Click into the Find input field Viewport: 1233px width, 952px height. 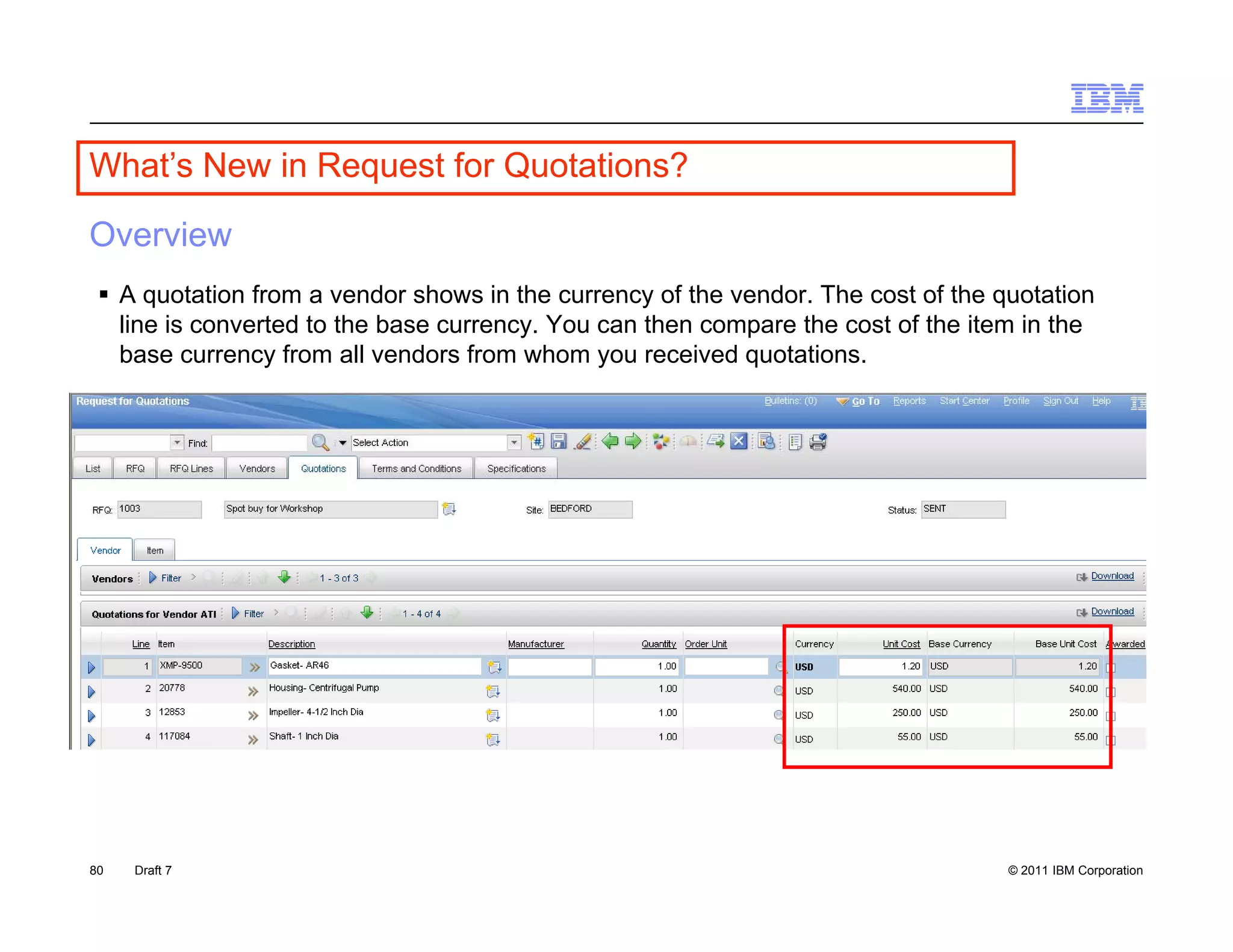(x=259, y=443)
